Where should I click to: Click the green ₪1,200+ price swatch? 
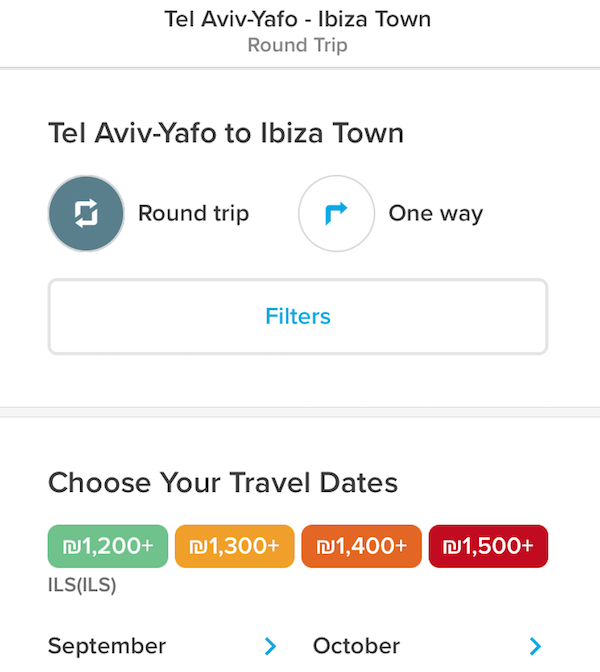pyautogui.click(x=108, y=546)
